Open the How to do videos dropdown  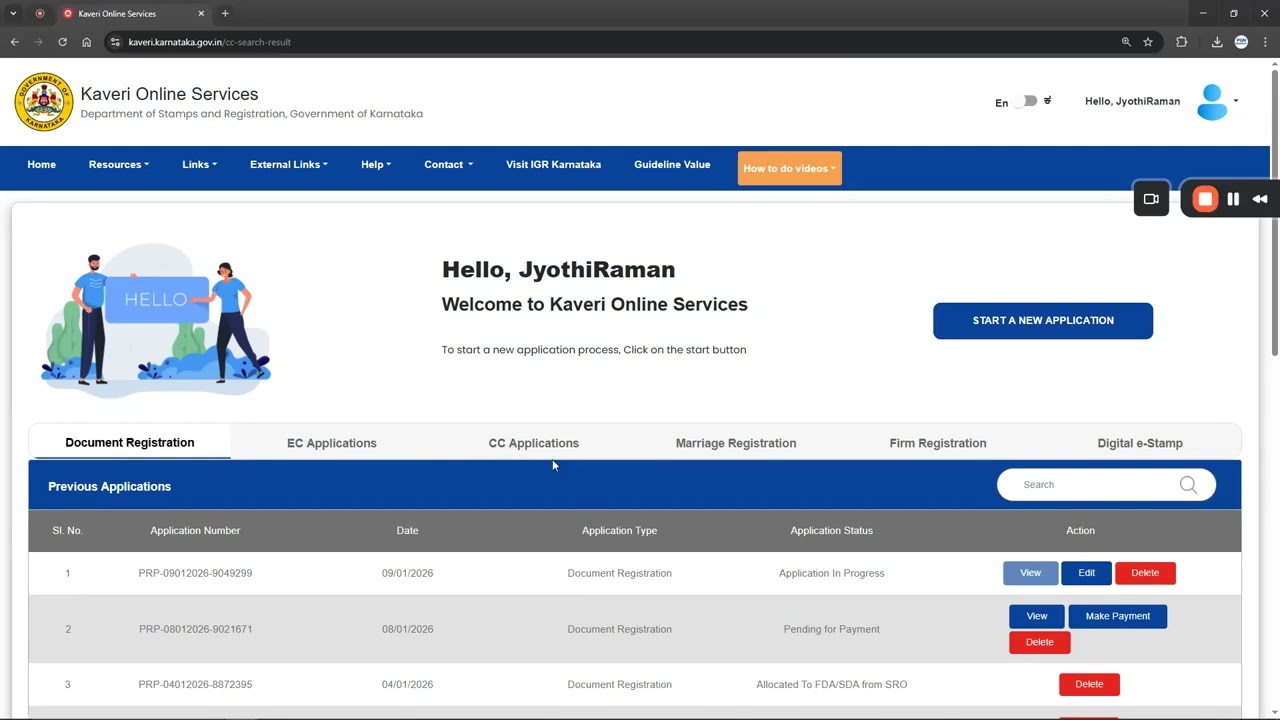click(x=790, y=168)
